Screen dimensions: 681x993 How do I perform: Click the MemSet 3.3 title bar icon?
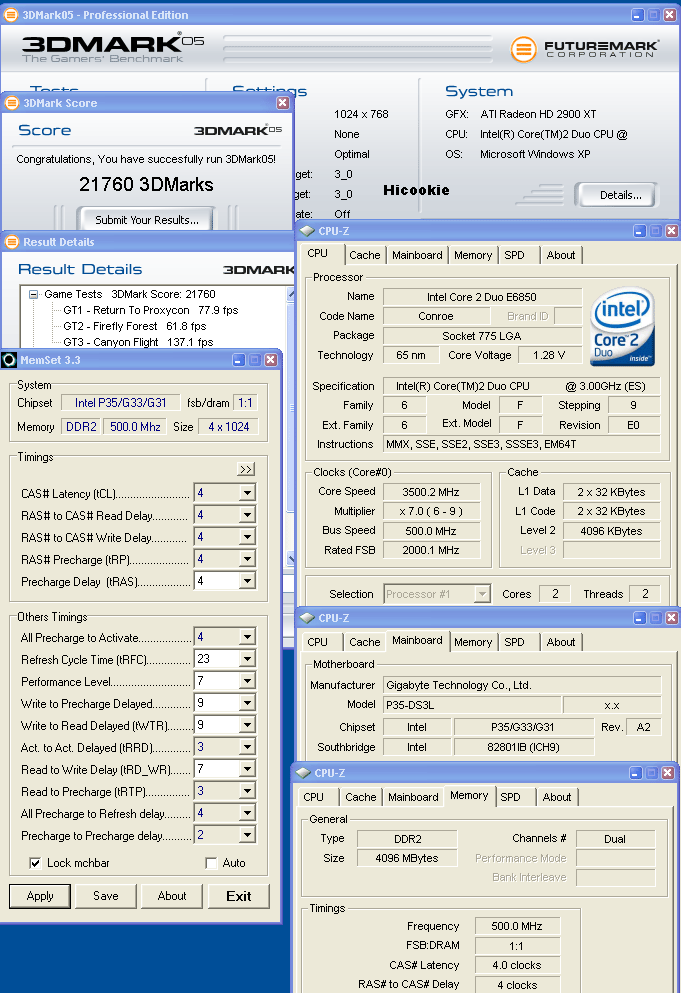coord(10,360)
